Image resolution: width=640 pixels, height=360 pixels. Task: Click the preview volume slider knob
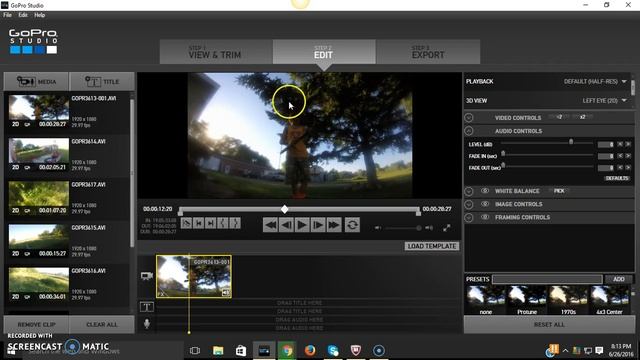click(x=419, y=228)
